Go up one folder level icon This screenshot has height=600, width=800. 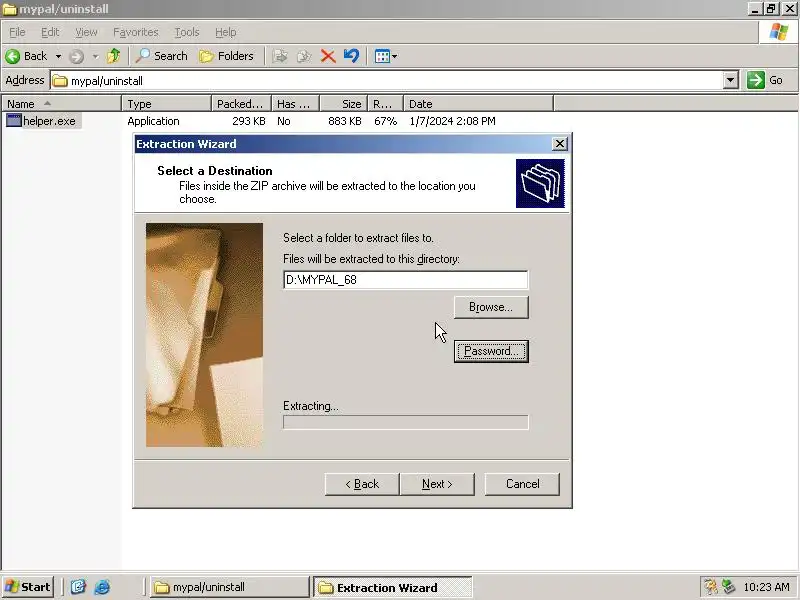tap(113, 56)
